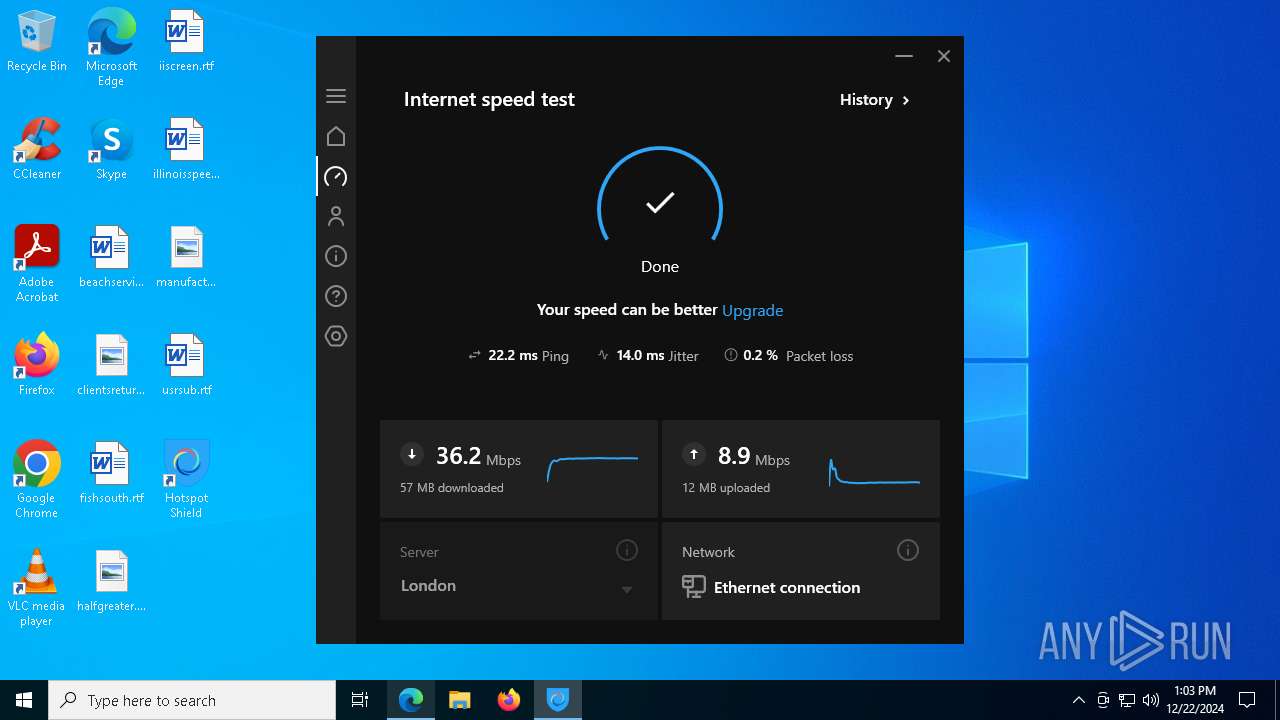
Task: Click the 8.9 Mbps upload value
Action: click(754, 456)
